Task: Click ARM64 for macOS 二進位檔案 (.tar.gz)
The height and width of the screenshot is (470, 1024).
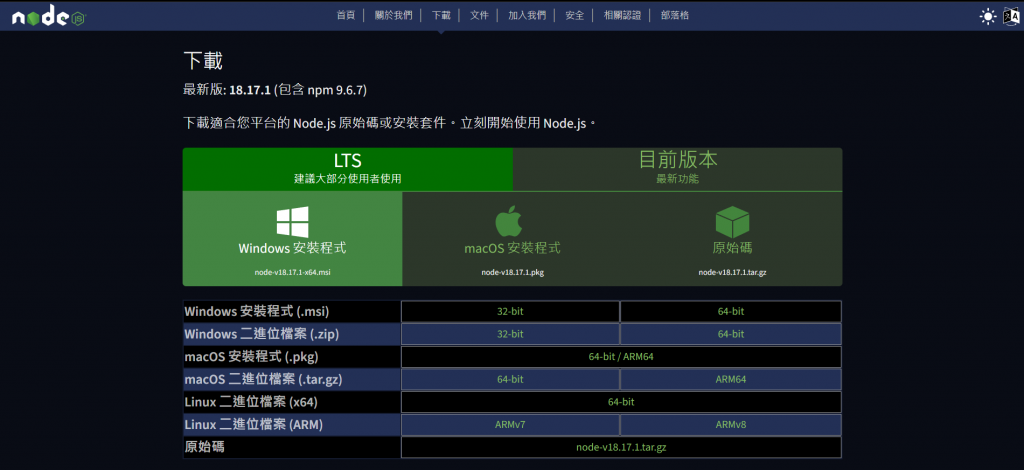Action: pyautogui.click(x=731, y=379)
